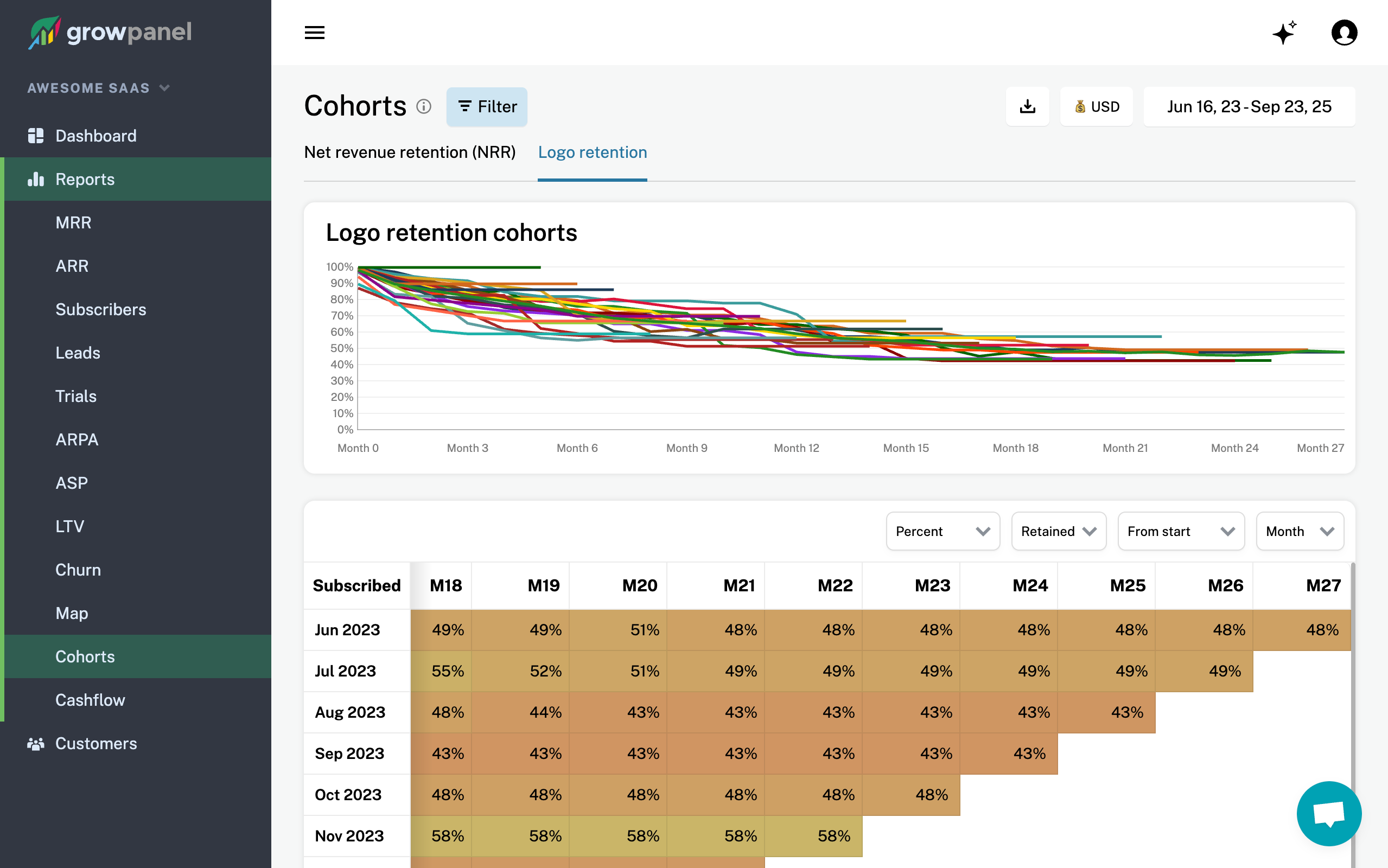Open the hamburger navigation menu
The height and width of the screenshot is (868, 1388).
click(315, 33)
